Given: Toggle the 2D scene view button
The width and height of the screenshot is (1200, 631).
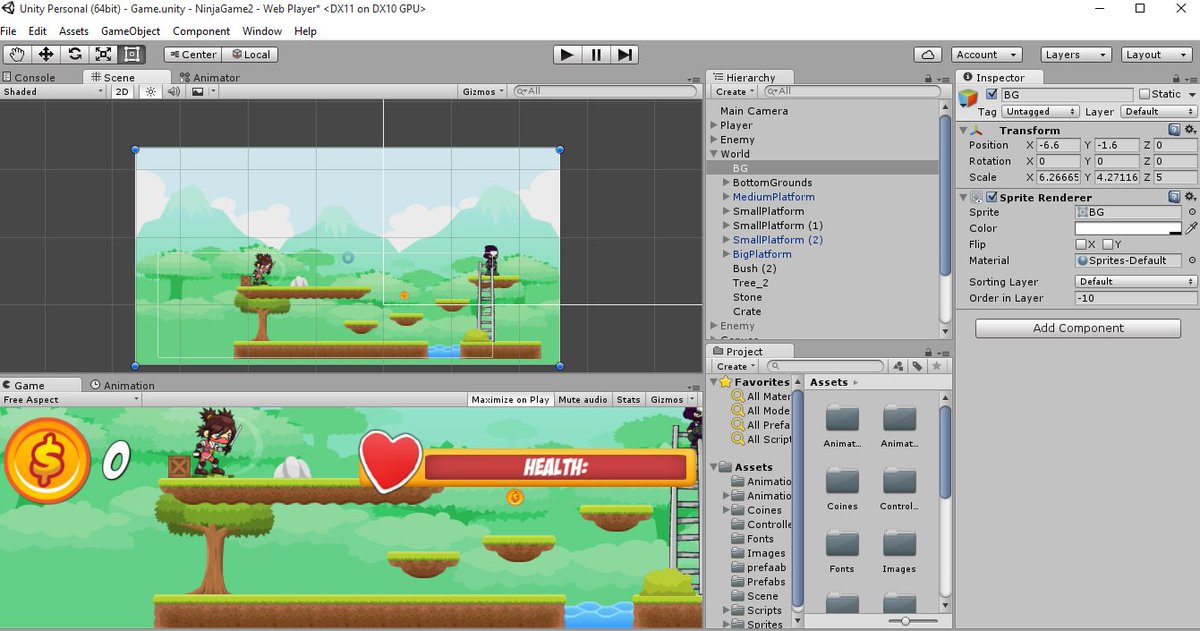Looking at the screenshot, I should (122, 91).
